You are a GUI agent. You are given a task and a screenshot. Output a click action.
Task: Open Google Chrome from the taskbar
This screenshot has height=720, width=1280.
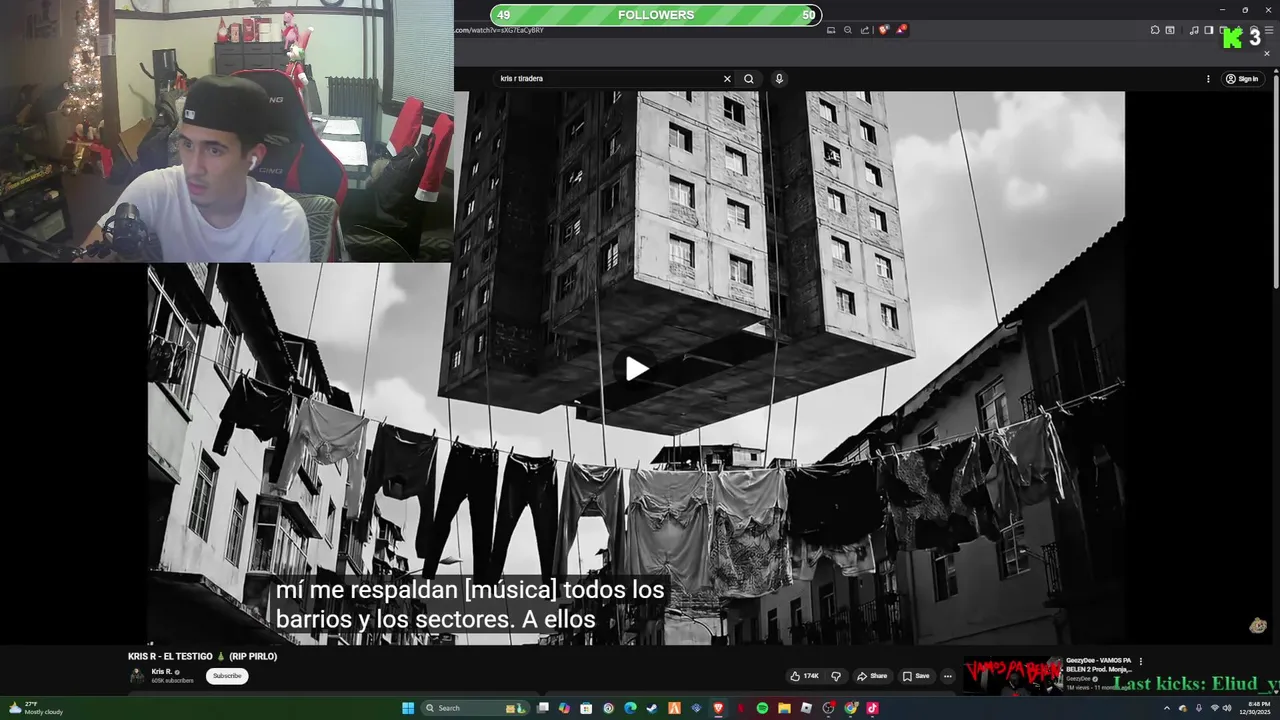coord(851,708)
